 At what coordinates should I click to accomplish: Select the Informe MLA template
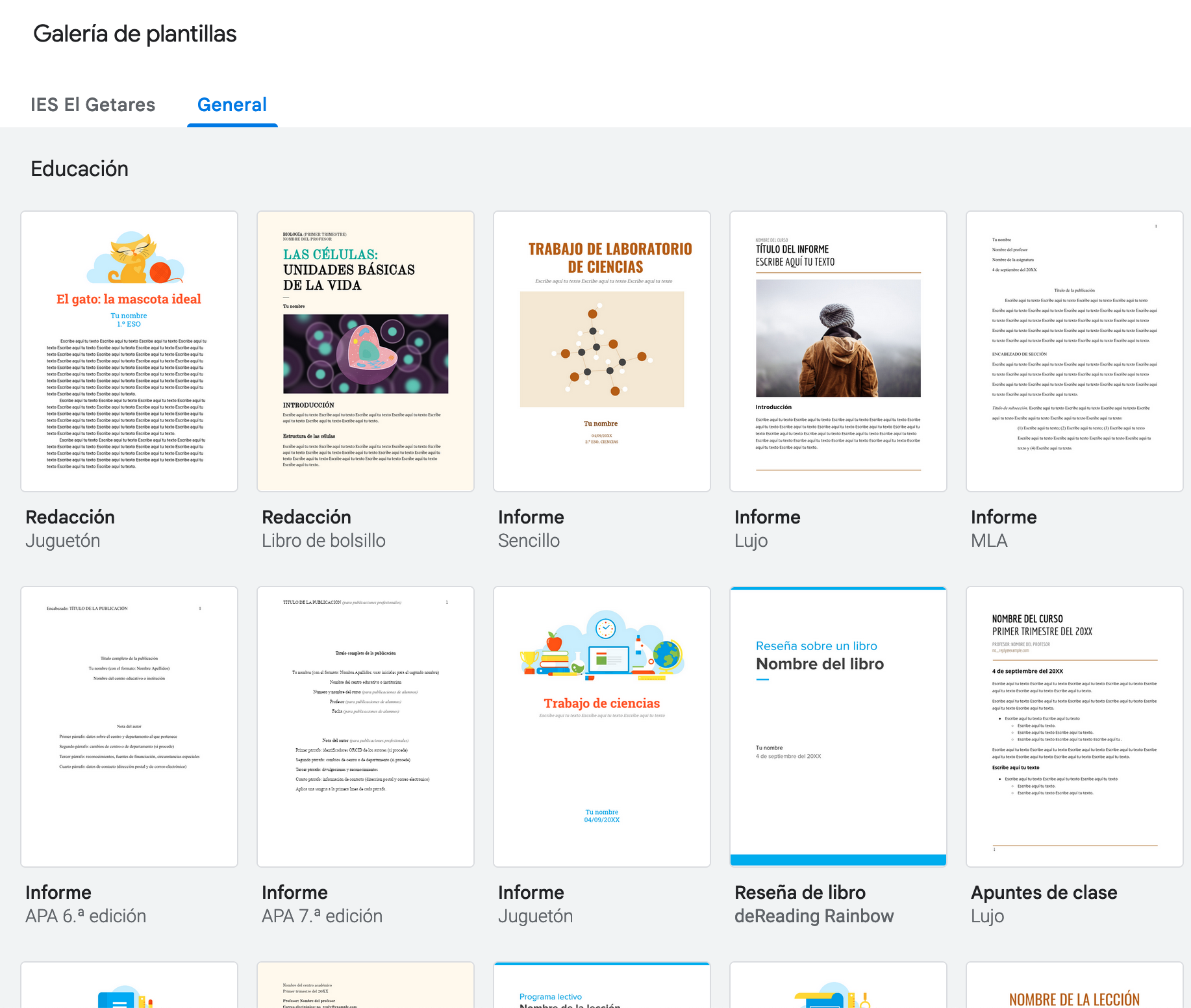pos(1075,351)
